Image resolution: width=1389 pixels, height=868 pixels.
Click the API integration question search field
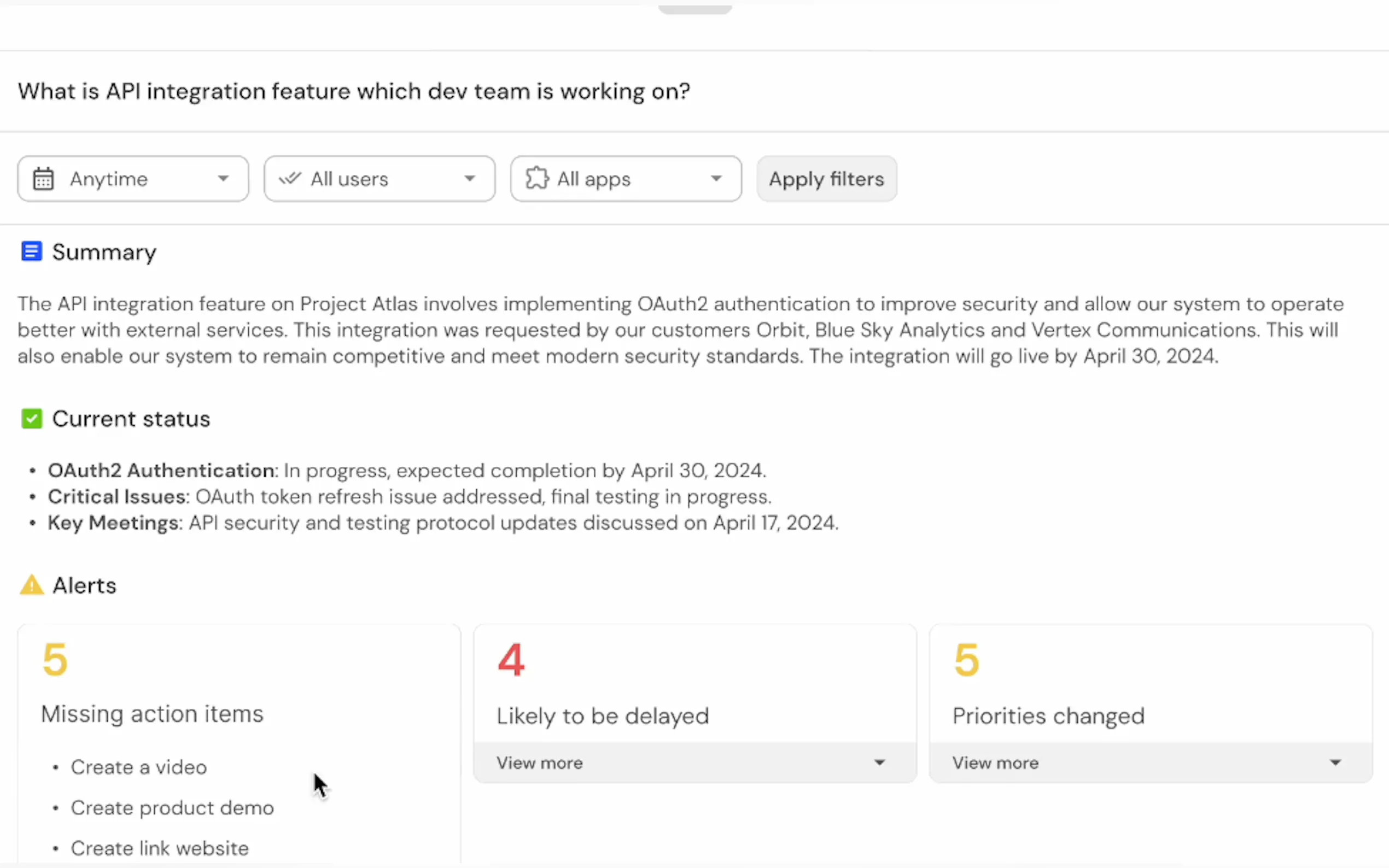(x=354, y=92)
